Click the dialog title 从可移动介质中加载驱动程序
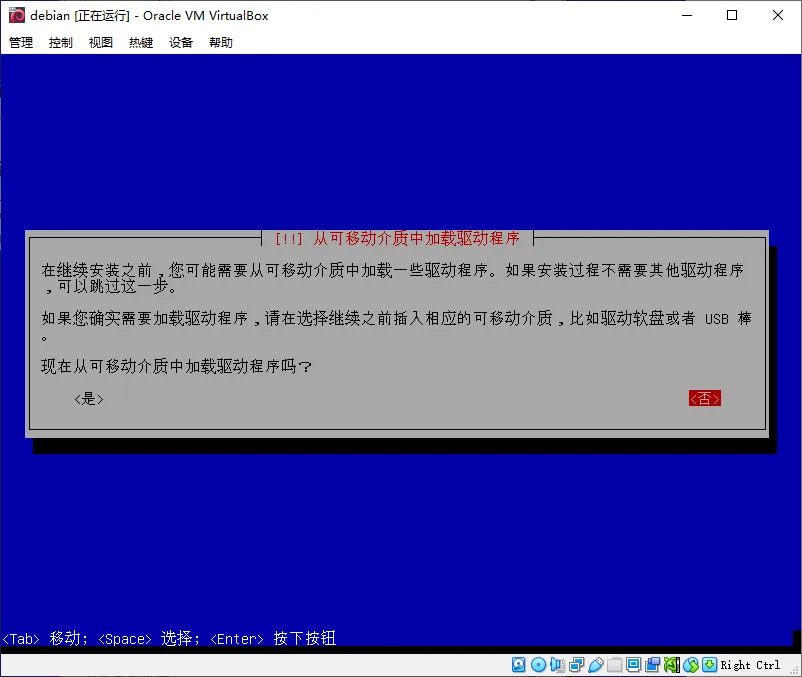Screen dimensions: 802x677 416,238
